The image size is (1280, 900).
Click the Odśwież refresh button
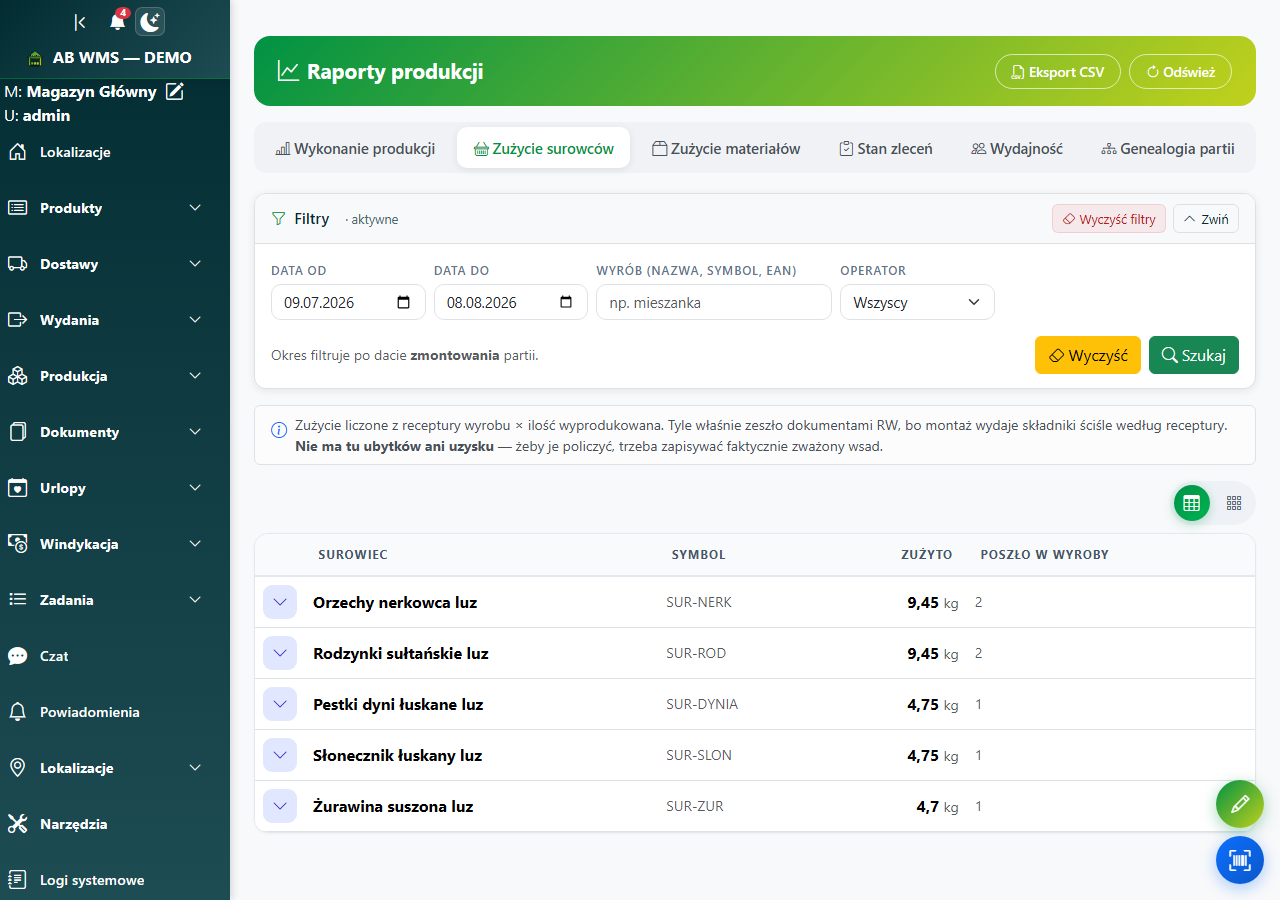pyautogui.click(x=1180, y=72)
